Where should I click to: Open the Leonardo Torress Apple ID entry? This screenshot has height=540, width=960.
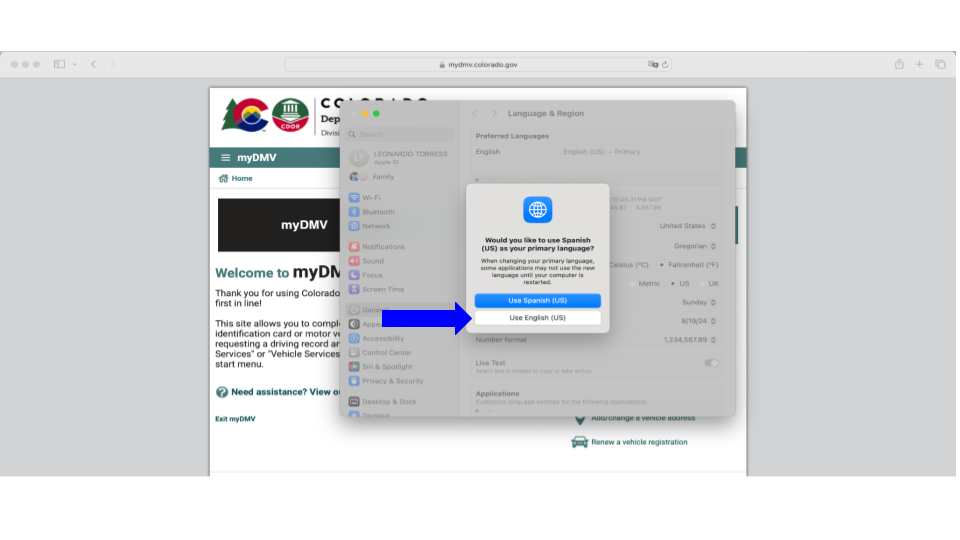(399, 157)
